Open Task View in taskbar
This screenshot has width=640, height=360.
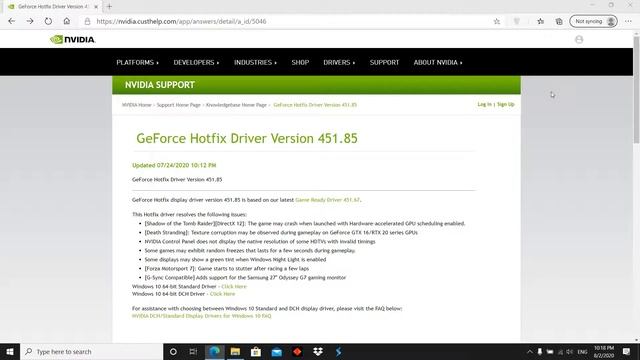tap(193, 351)
